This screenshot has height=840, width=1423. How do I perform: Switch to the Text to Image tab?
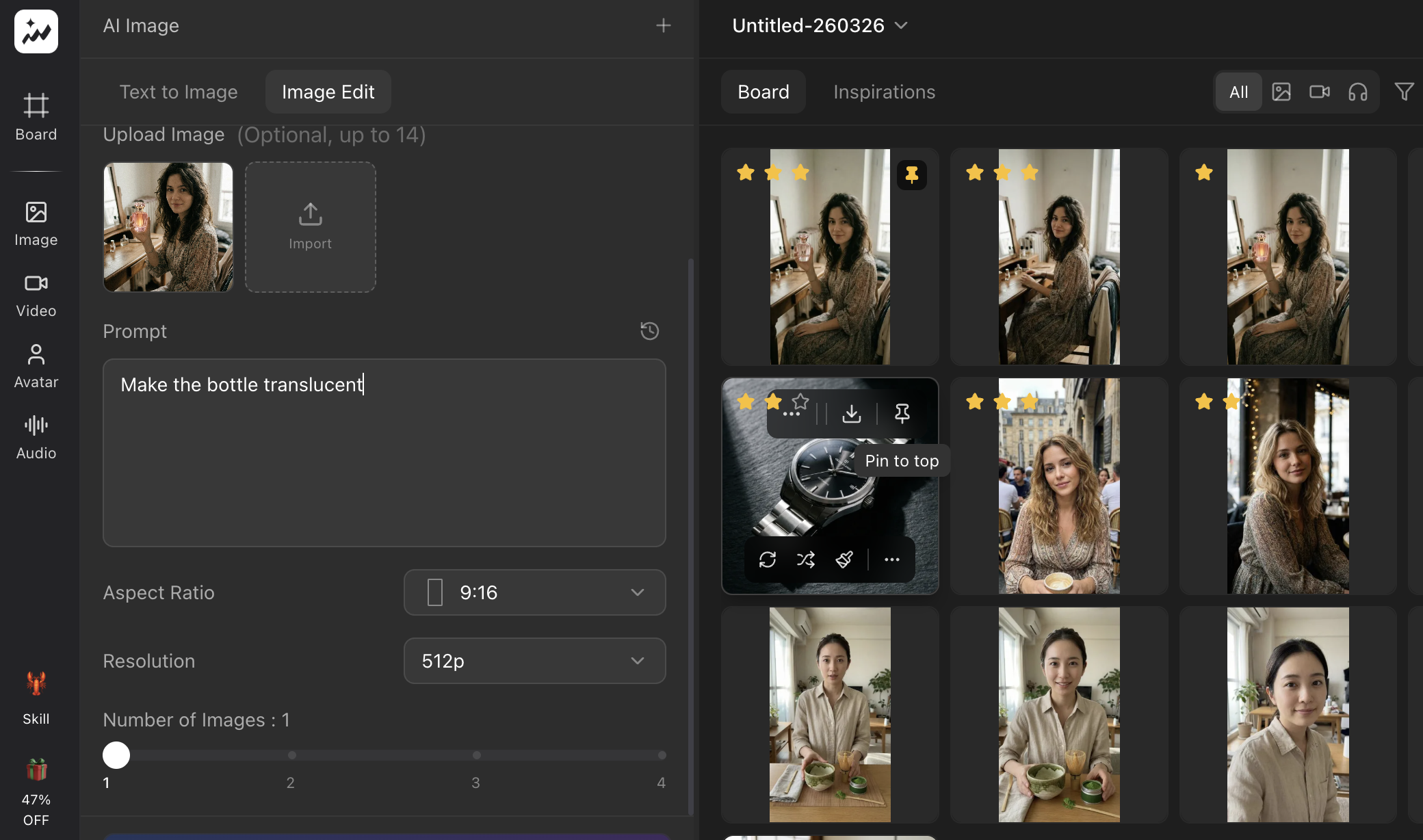179,91
